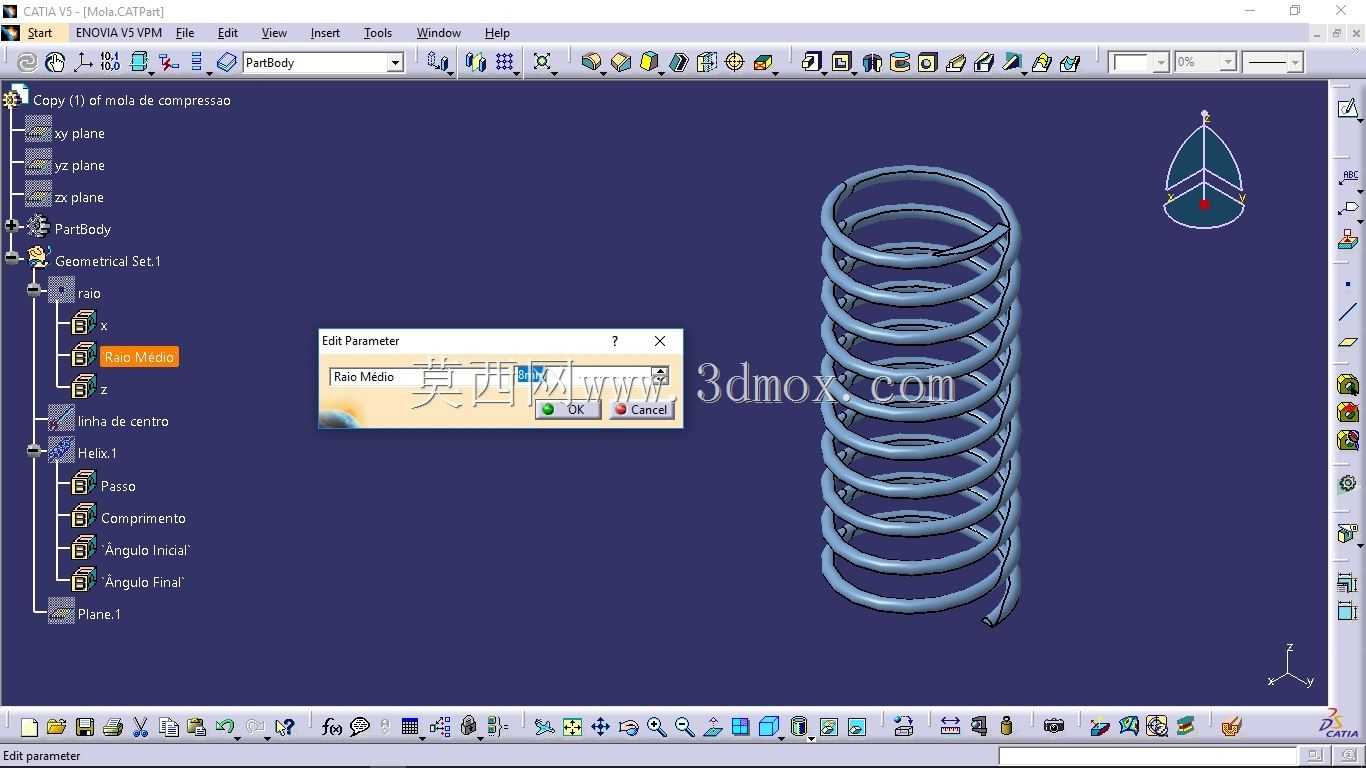The width and height of the screenshot is (1366, 768).
Task: Open the 0% transparency dropdown
Action: point(1228,63)
